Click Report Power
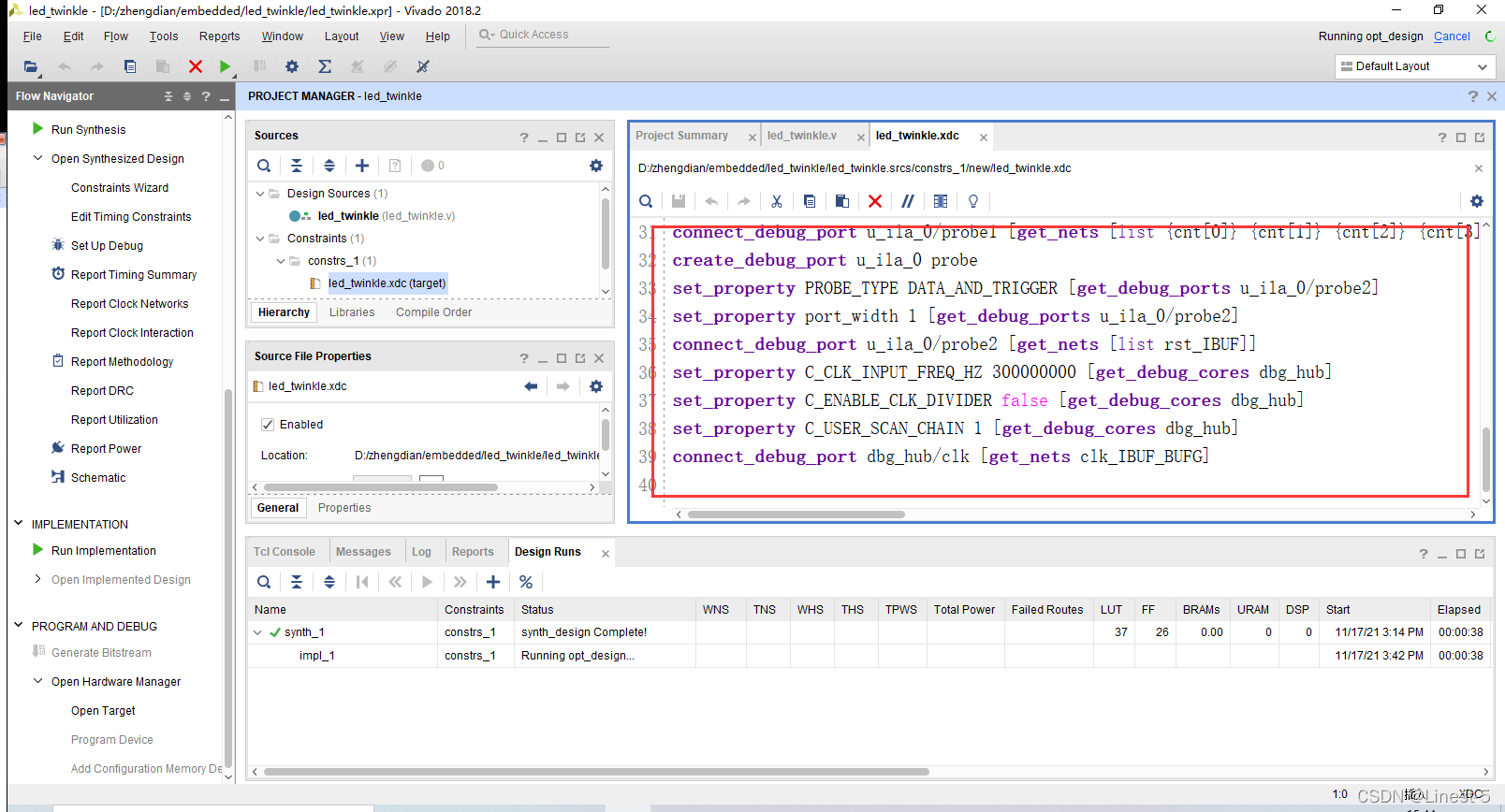The height and width of the screenshot is (812, 1505). pyautogui.click(x=106, y=449)
